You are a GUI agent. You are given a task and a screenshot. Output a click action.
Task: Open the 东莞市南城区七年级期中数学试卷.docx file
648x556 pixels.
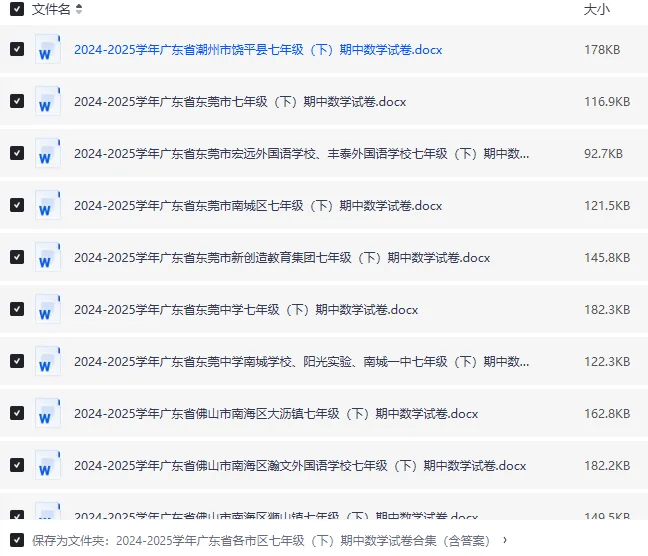pyautogui.click(x=258, y=206)
